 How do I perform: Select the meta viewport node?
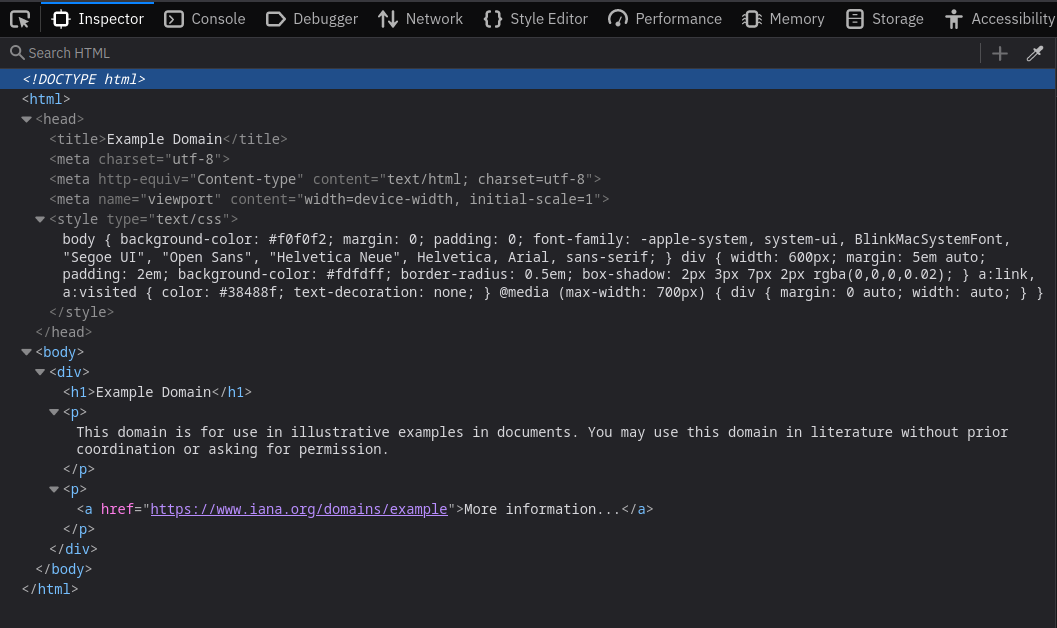[329, 199]
